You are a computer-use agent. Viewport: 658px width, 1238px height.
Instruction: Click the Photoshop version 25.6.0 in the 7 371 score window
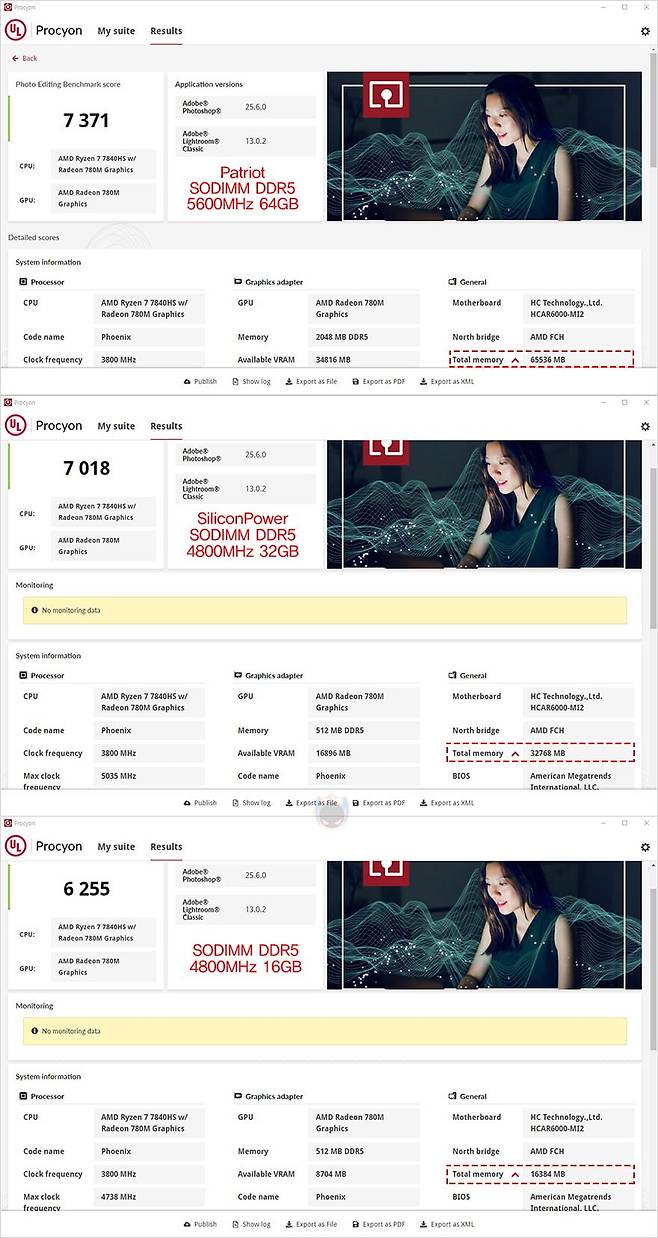click(x=256, y=106)
